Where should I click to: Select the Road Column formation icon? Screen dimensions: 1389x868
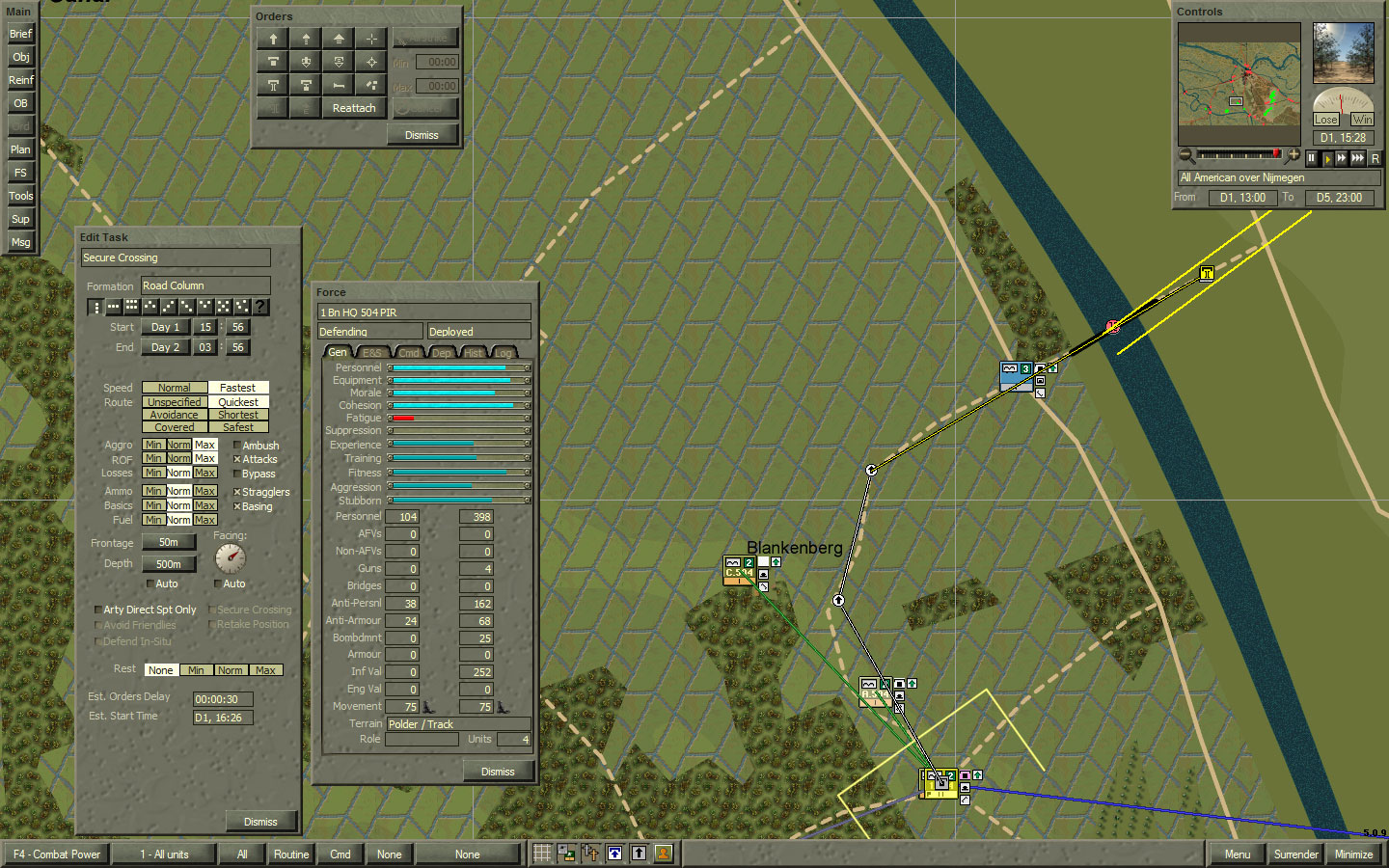tap(95, 307)
